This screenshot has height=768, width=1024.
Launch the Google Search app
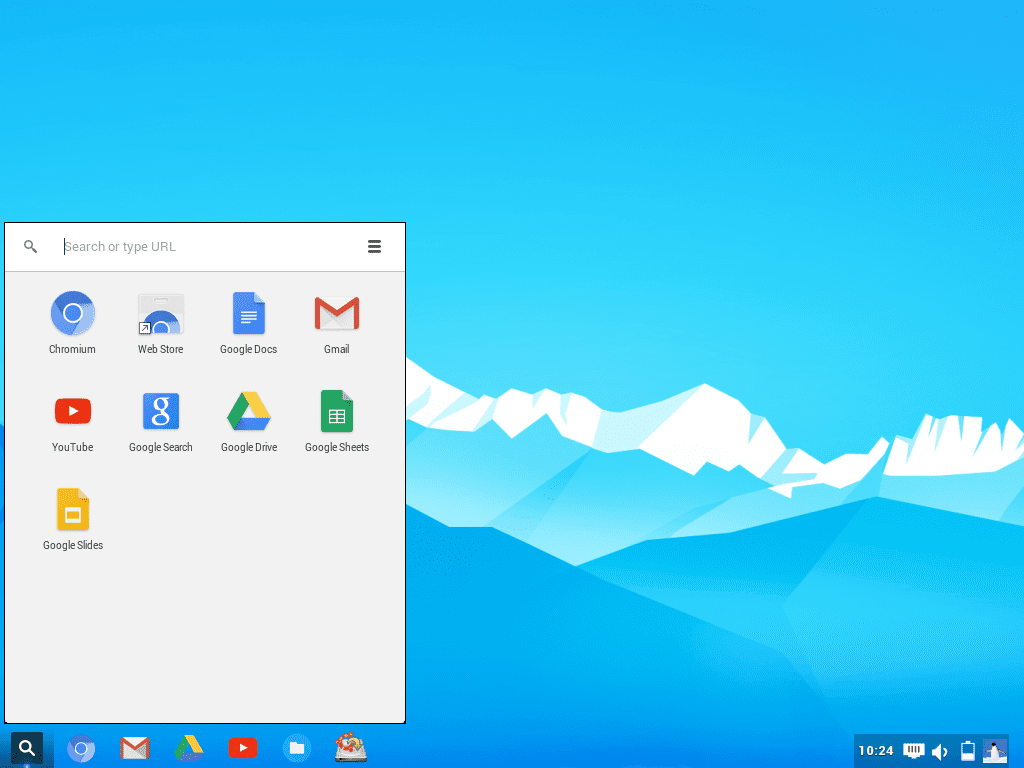tap(160, 411)
